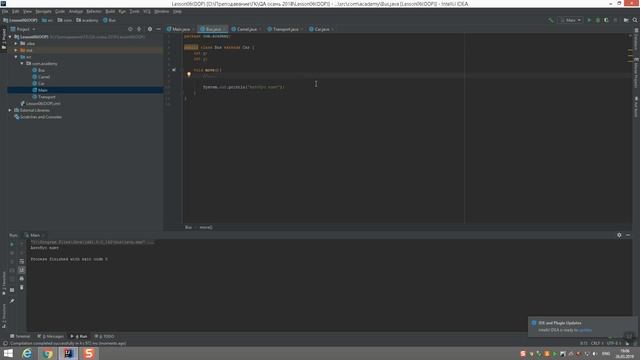Open Google Chrome from the taskbar
This screenshot has height=360, width=640.
tap(48, 353)
